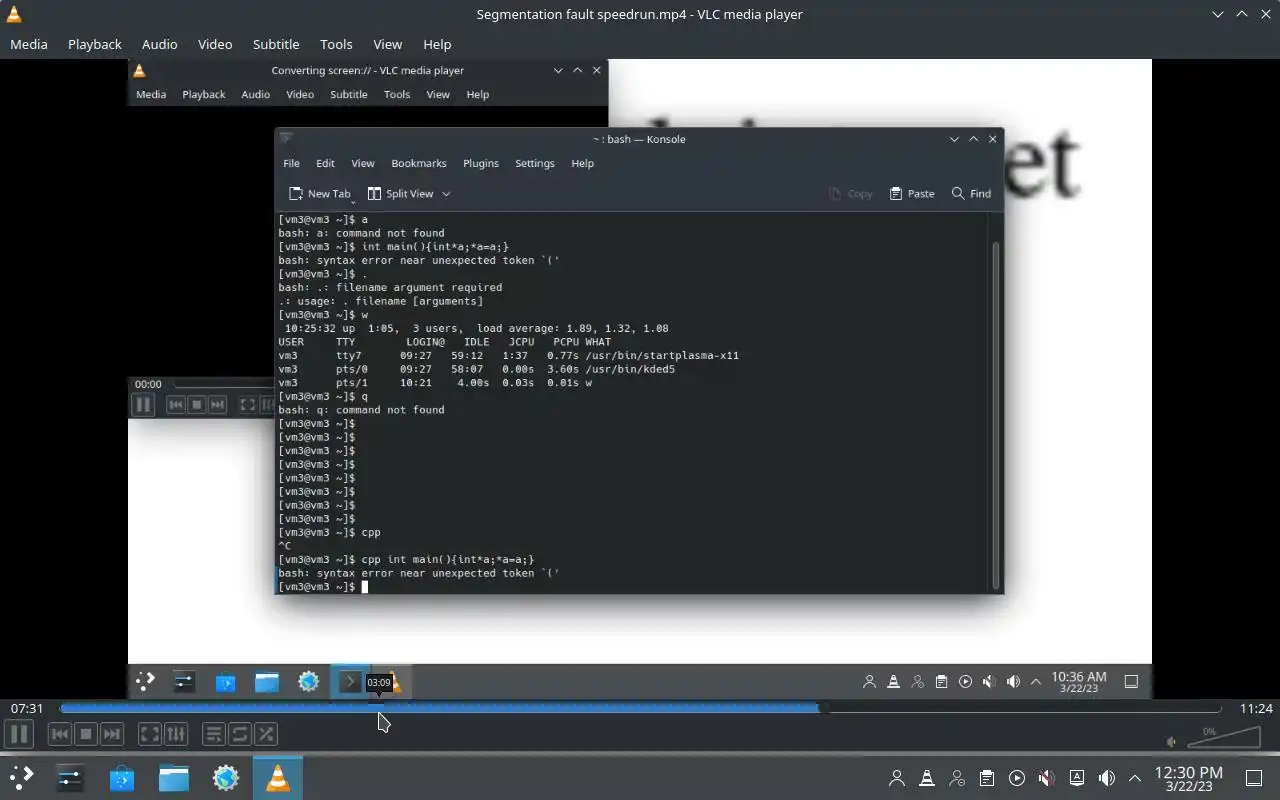
Task: Open audio volume tray applet
Action: coord(1107,778)
